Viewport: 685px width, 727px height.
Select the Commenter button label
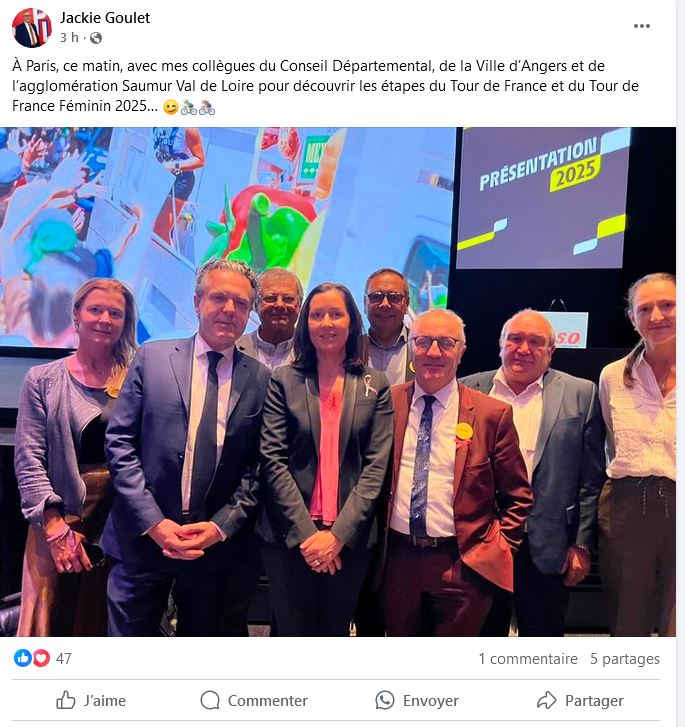[x=268, y=701]
